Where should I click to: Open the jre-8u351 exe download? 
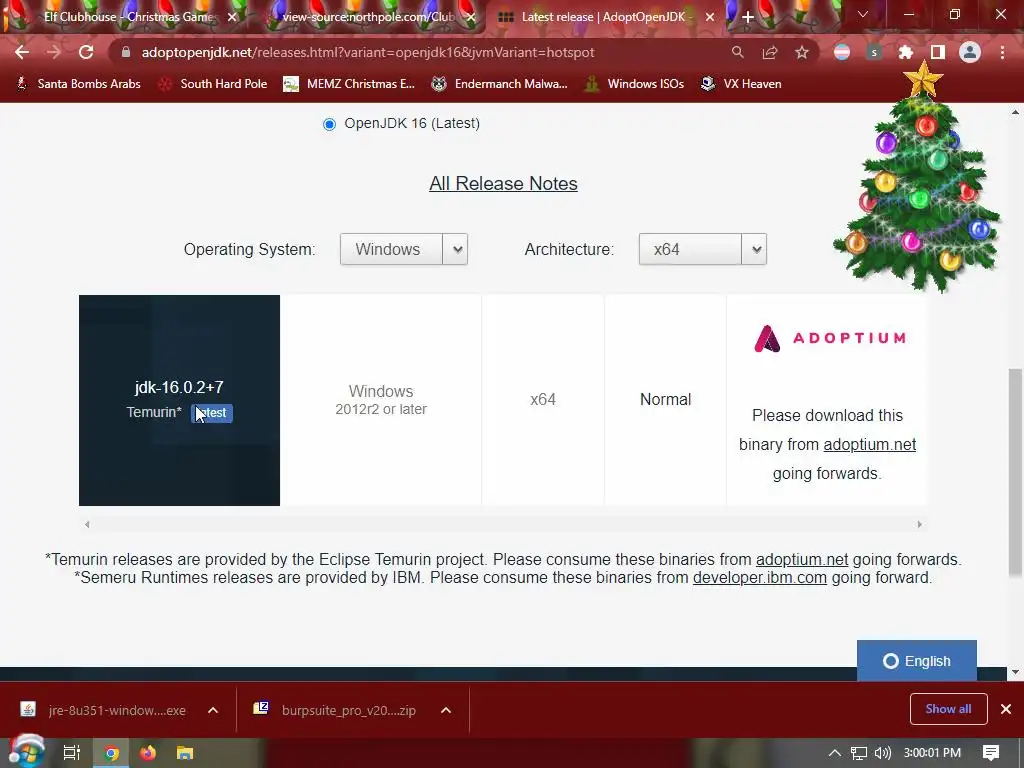[x=103, y=711]
